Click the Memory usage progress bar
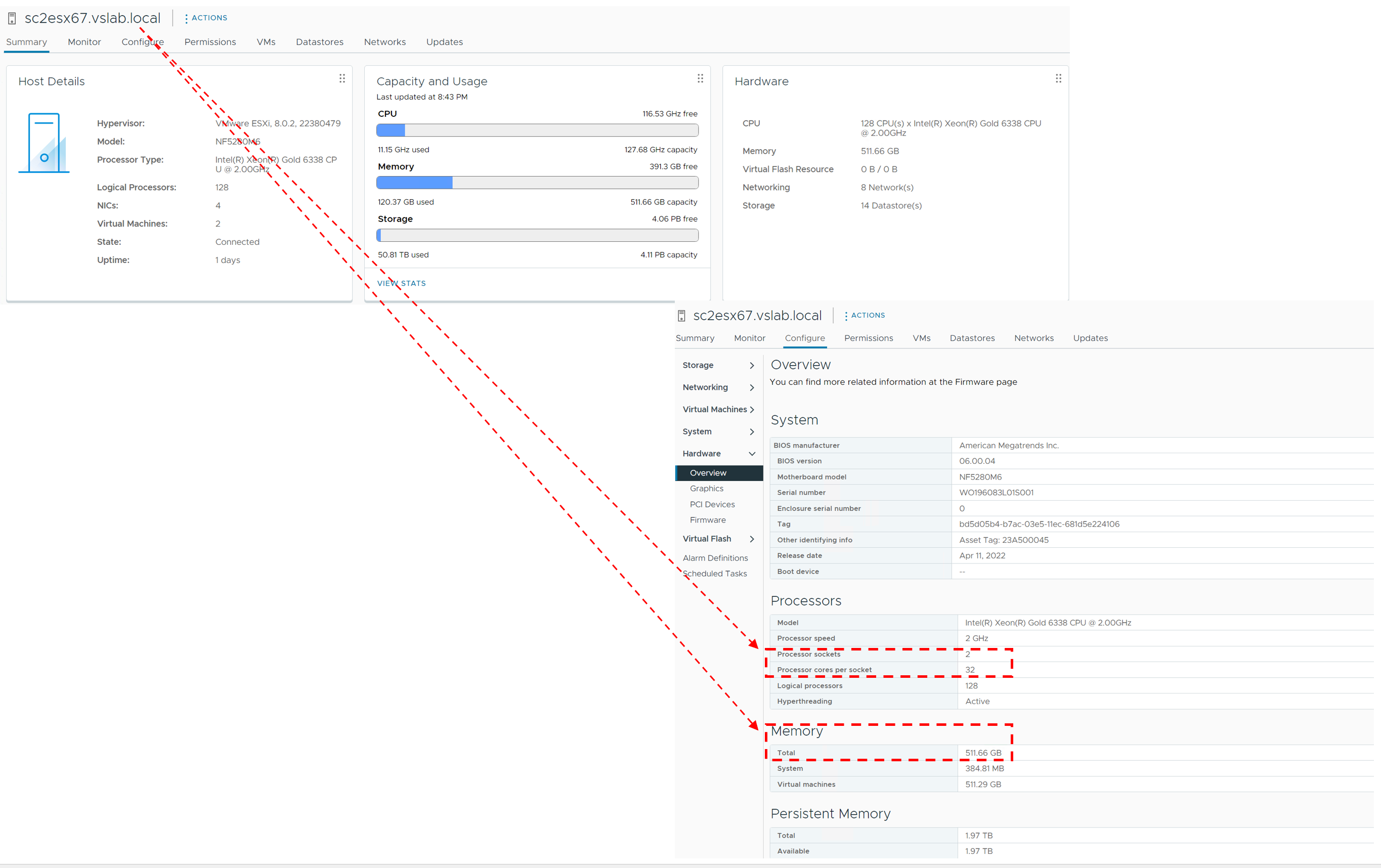 (x=537, y=183)
